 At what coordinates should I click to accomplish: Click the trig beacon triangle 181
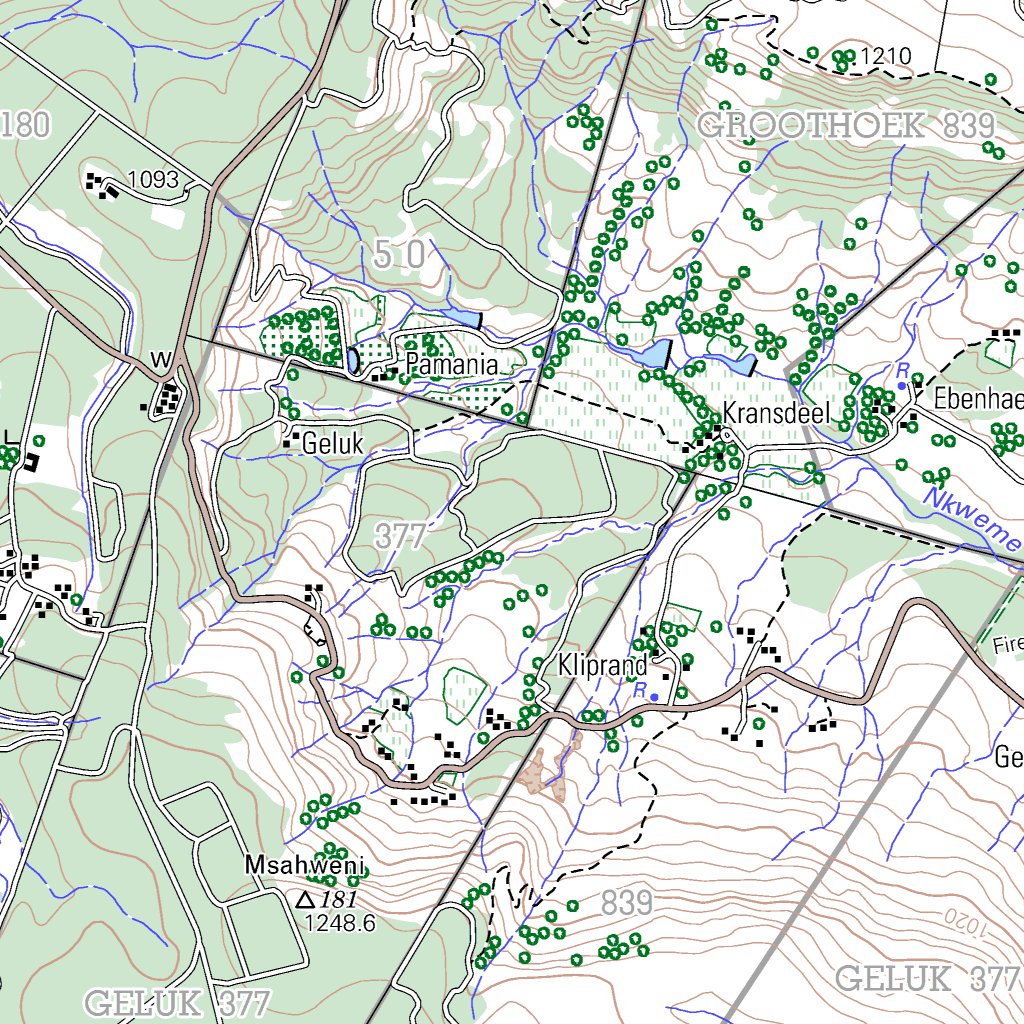[305, 900]
